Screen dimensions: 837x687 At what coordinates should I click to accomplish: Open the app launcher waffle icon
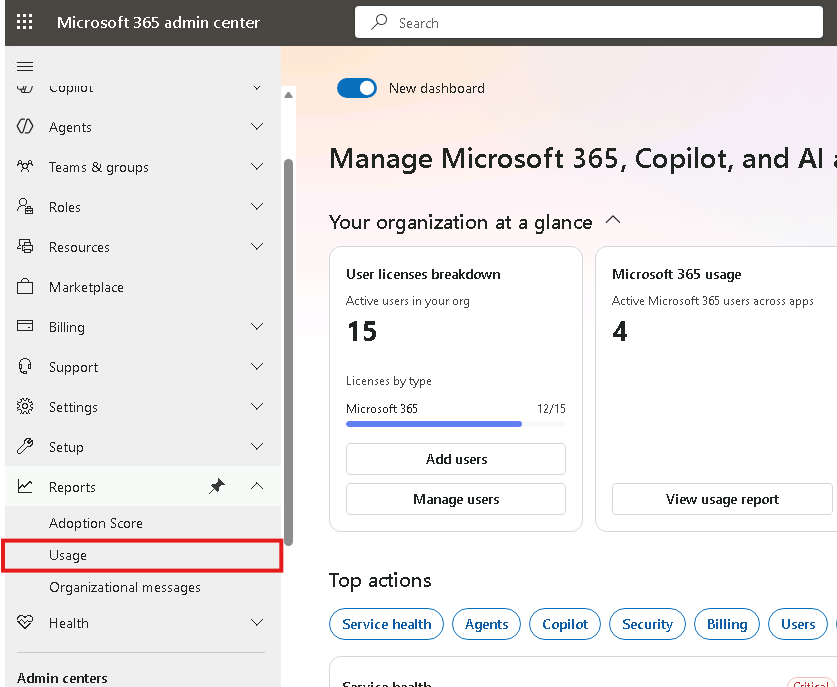coord(25,22)
